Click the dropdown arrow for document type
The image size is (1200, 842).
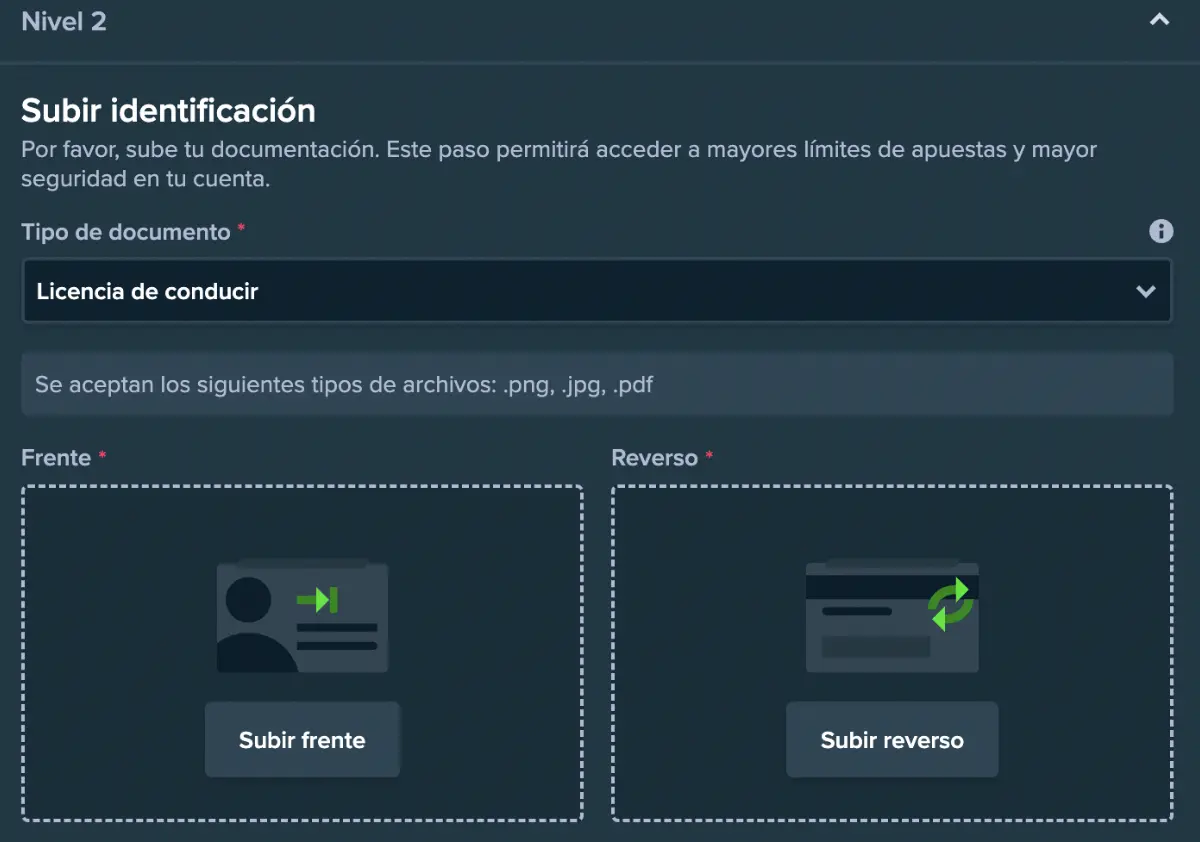pyautogui.click(x=1146, y=292)
